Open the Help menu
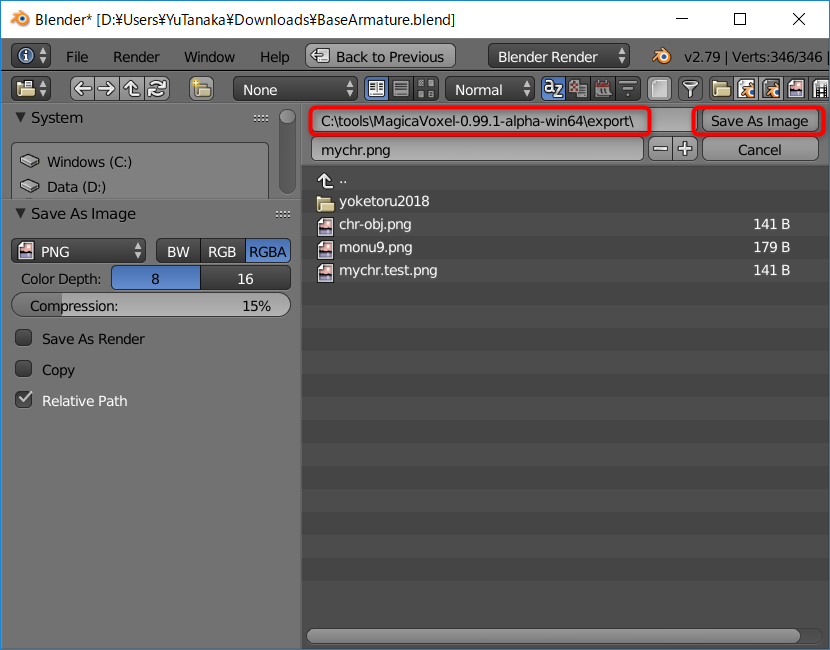Screen dimensions: 830x650 pos(274,57)
